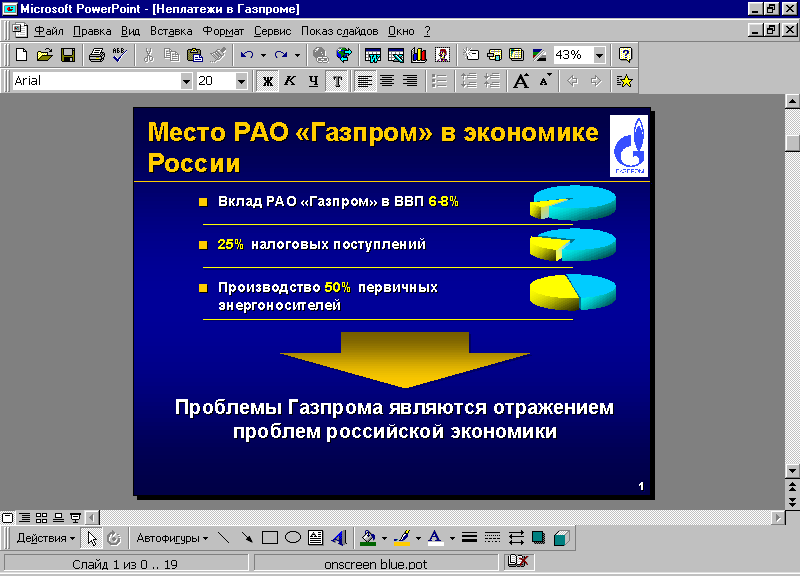Open Office Assistant help icon
This screenshot has width=800, height=576.
pyautogui.click(x=626, y=55)
